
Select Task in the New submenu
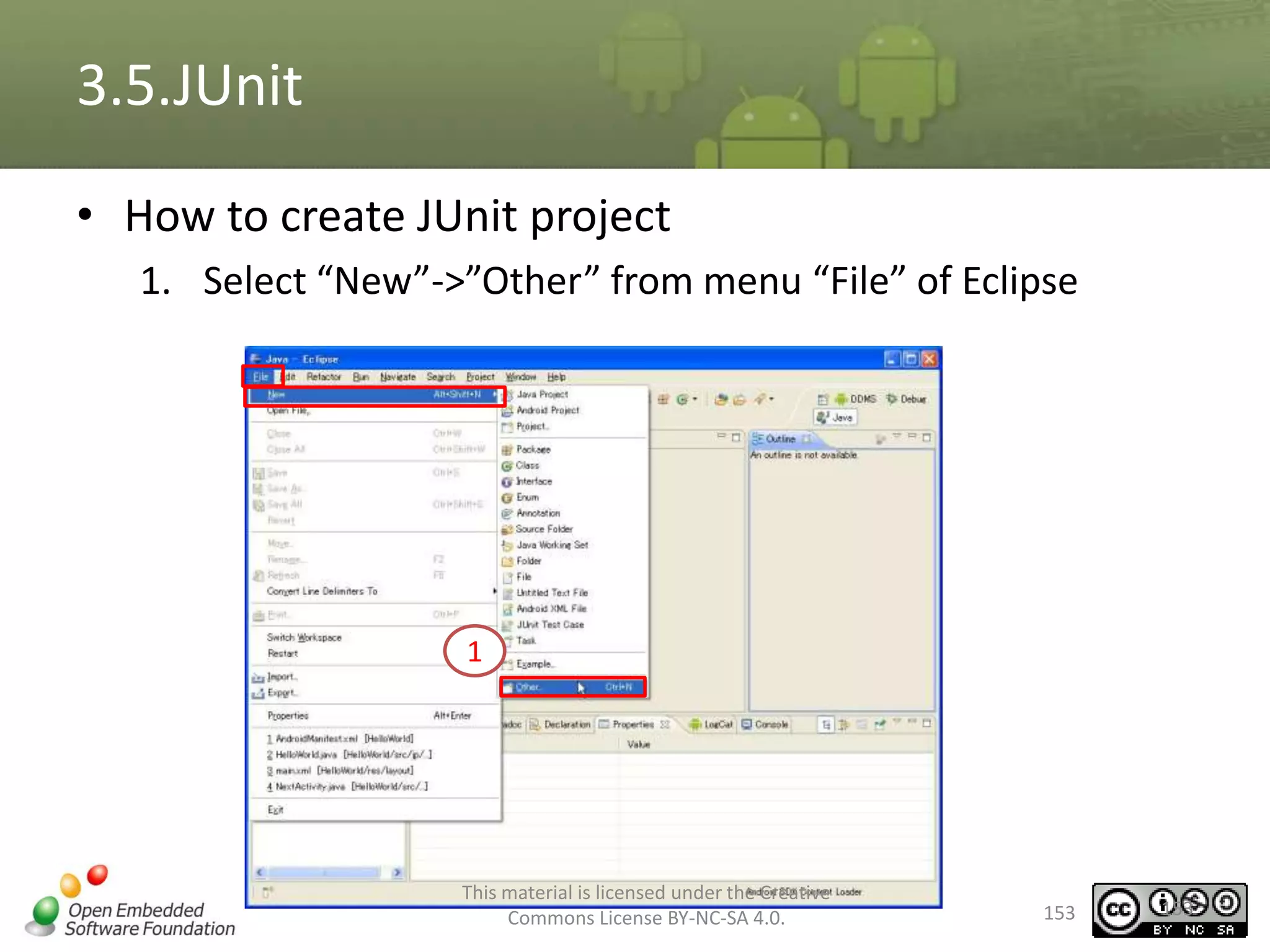573,640
